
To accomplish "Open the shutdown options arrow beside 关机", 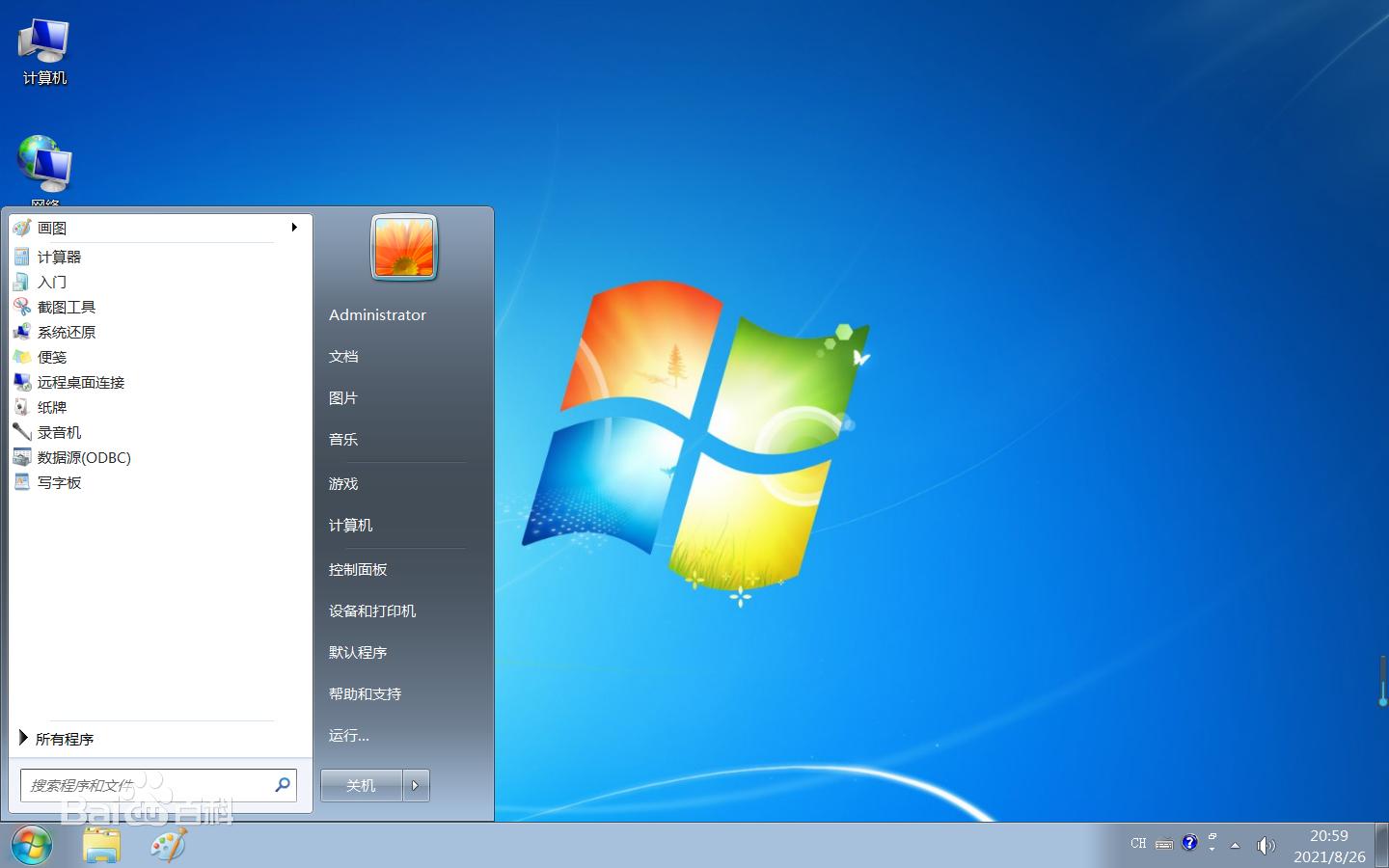I will pos(415,785).
